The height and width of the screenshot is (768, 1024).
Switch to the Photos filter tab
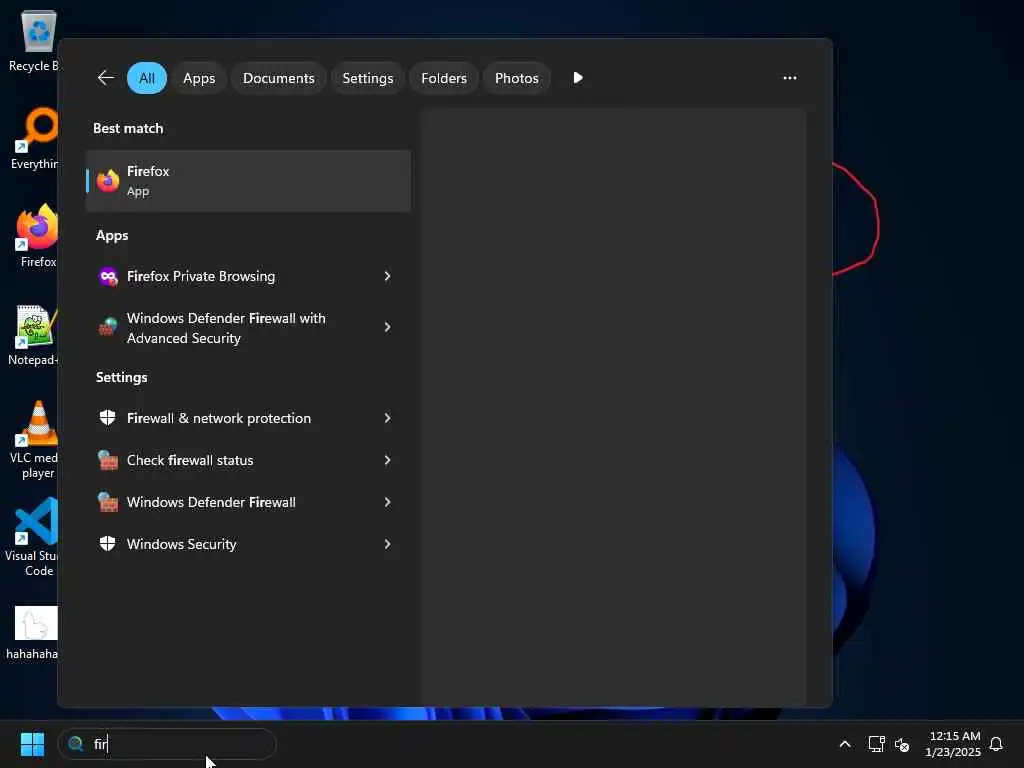click(x=517, y=78)
